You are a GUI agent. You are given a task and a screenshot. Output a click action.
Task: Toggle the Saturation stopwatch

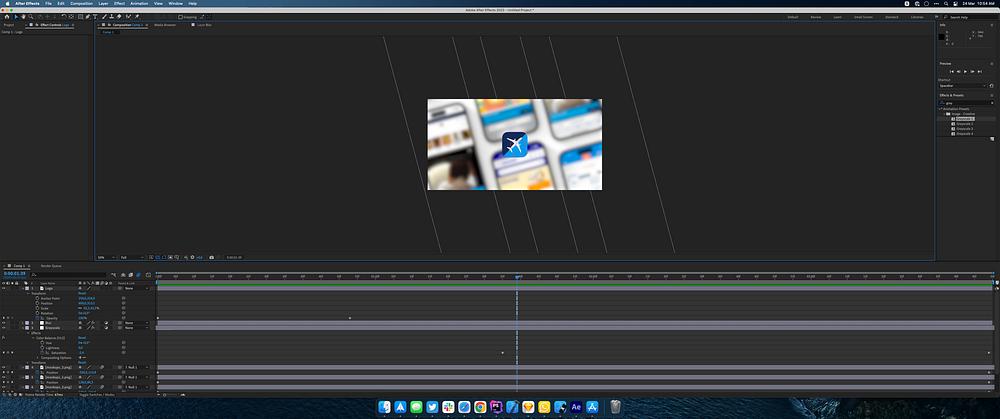(x=42, y=353)
